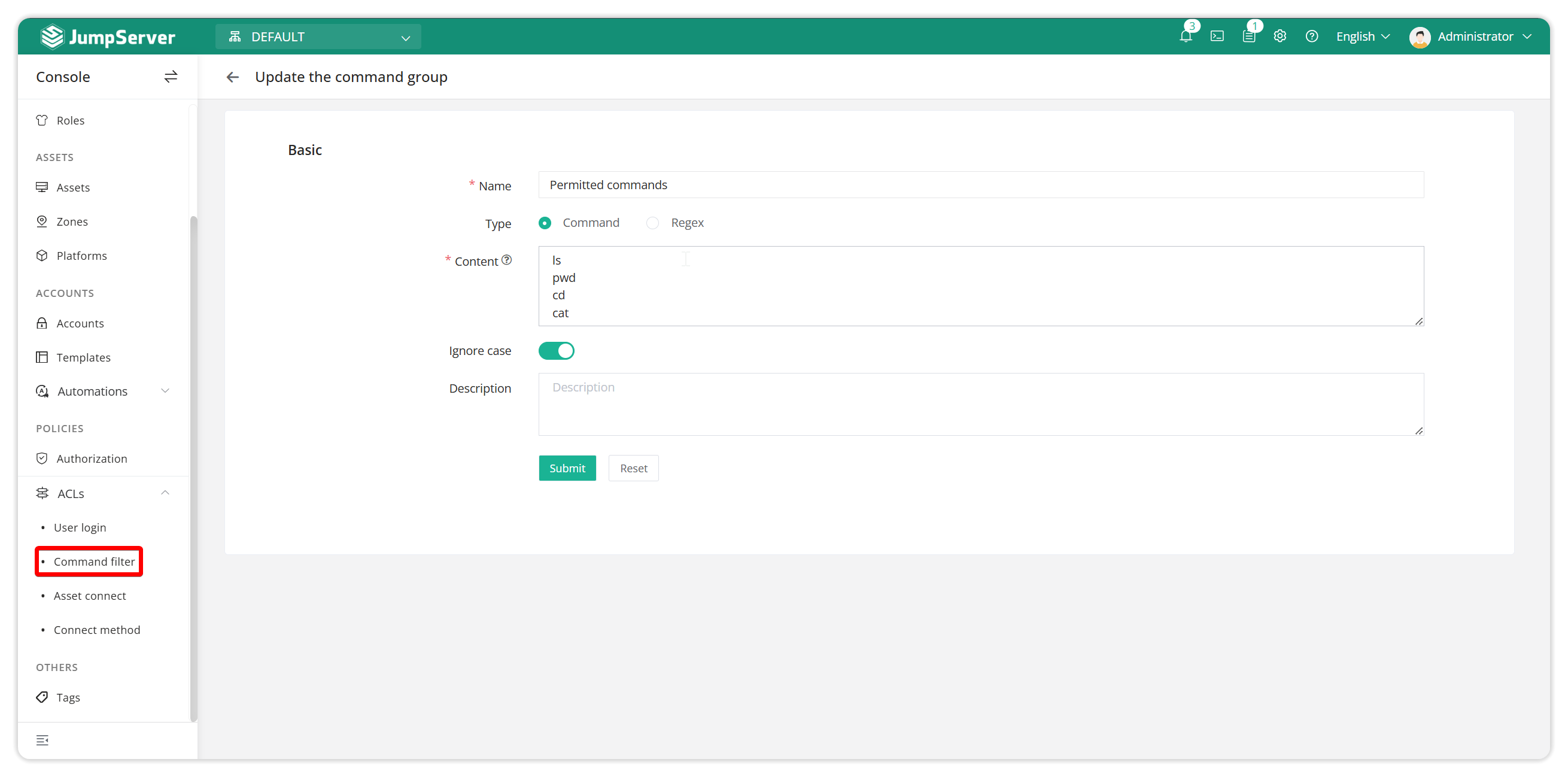Open the Asset connect ACL item
The height and width of the screenshot is (771, 1568).
pyautogui.click(x=90, y=595)
